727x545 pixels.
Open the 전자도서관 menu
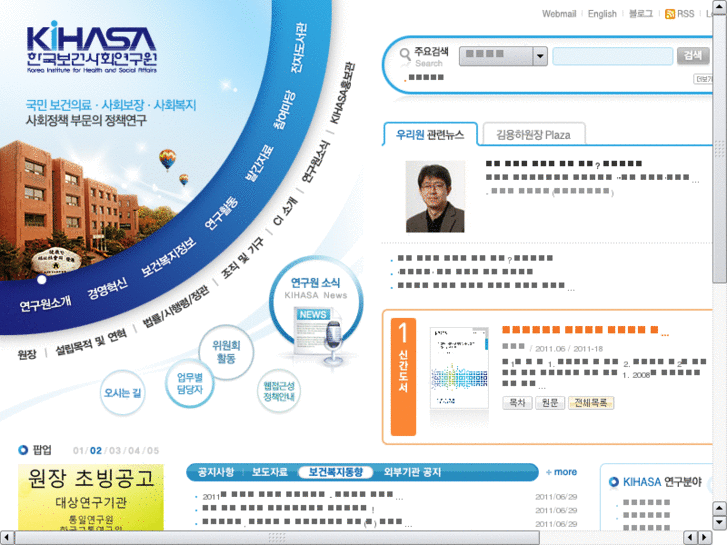(x=298, y=48)
